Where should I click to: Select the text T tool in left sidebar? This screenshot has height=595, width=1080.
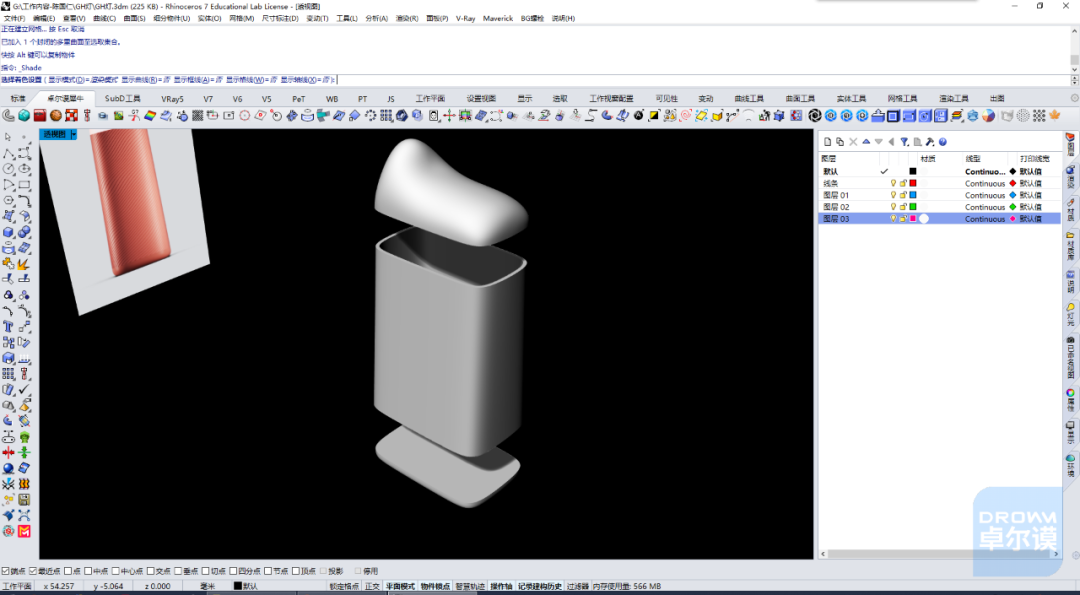point(8,326)
